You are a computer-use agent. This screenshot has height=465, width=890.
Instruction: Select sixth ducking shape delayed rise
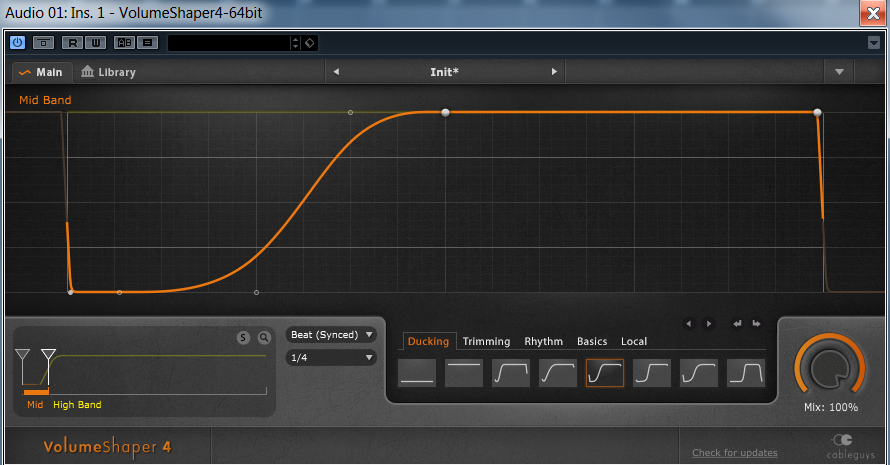(652, 373)
